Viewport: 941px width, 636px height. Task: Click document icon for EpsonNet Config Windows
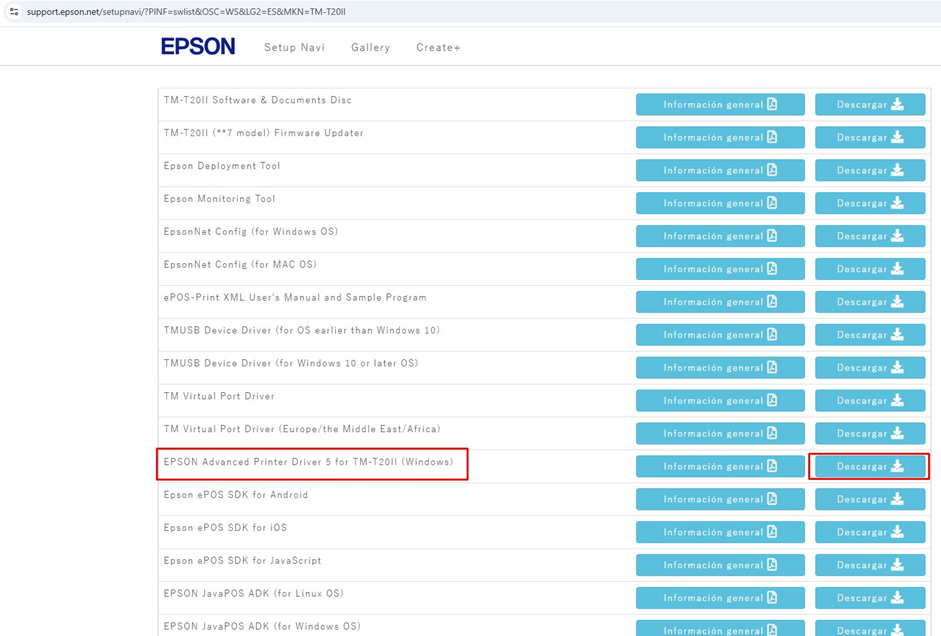(772, 236)
